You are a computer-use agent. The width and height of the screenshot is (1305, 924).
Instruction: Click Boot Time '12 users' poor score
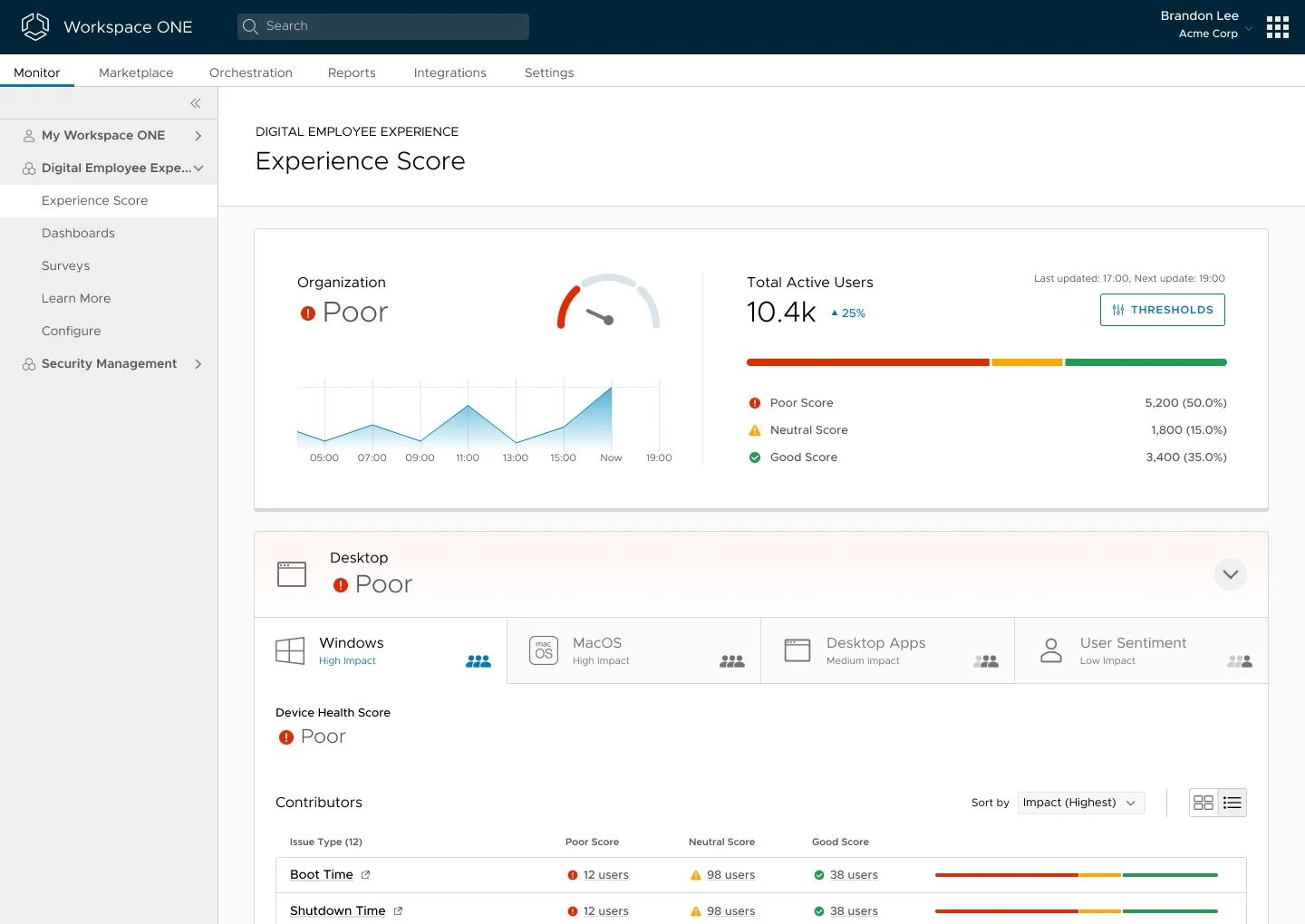click(x=606, y=875)
